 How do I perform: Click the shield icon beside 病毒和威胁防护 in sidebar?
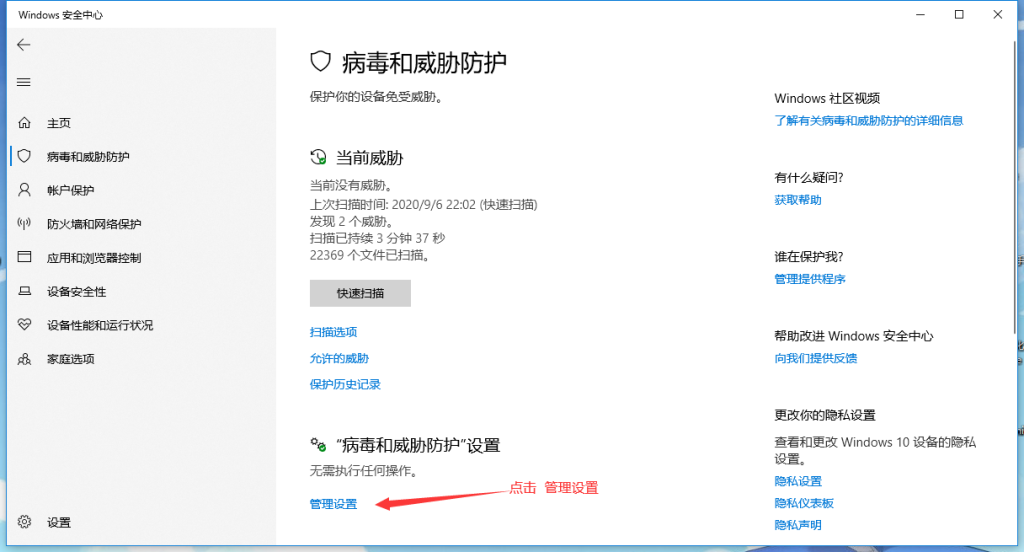coord(24,156)
